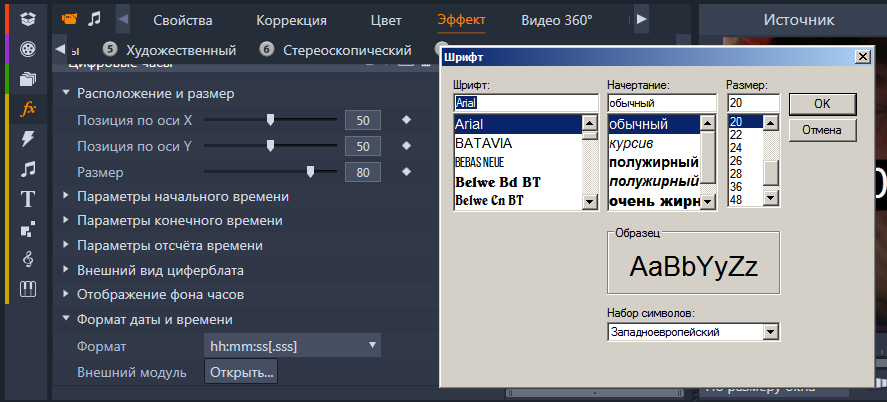The image size is (887, 402).
Task: Click the up arrow of the Начертание list scrollbar
Action: pos(708,123)
